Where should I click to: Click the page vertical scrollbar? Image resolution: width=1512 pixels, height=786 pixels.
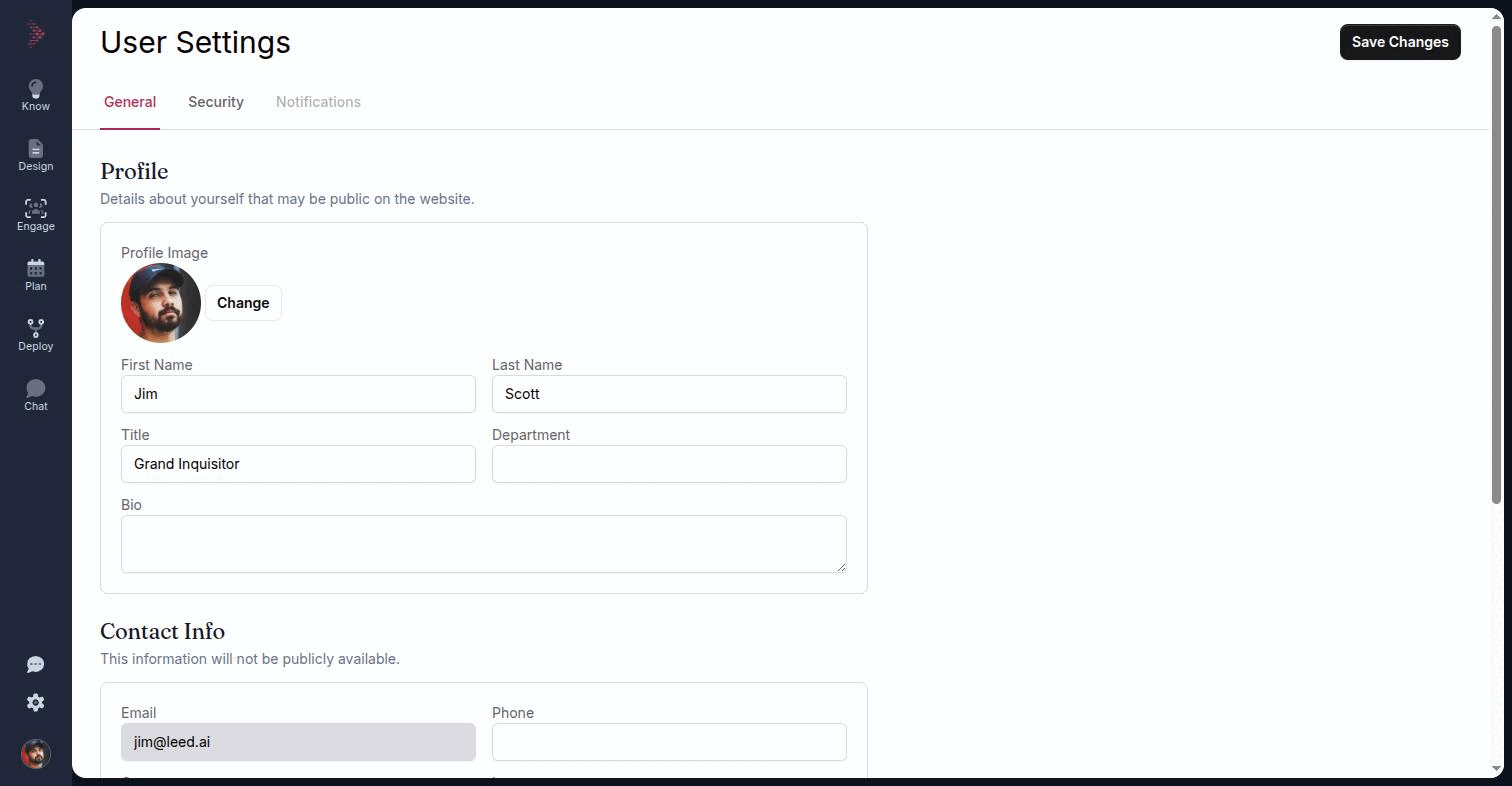point(1497,265)
